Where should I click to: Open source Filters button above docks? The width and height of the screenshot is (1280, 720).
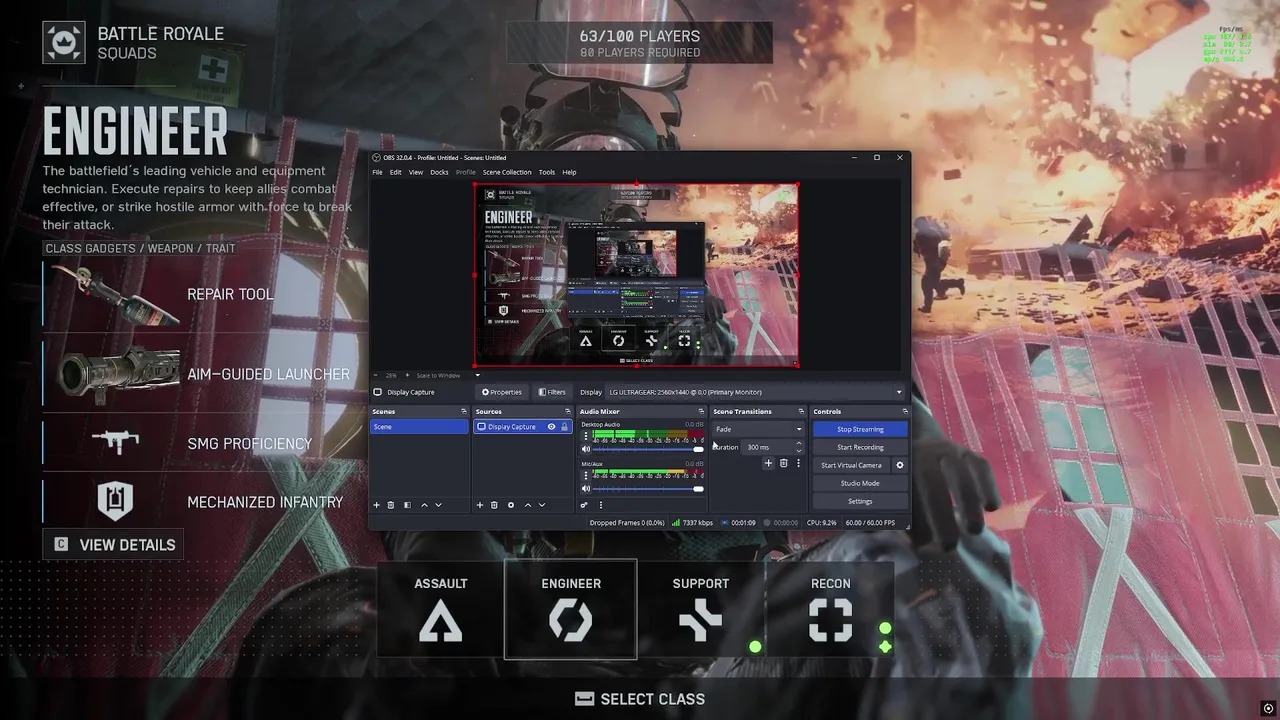552,392
